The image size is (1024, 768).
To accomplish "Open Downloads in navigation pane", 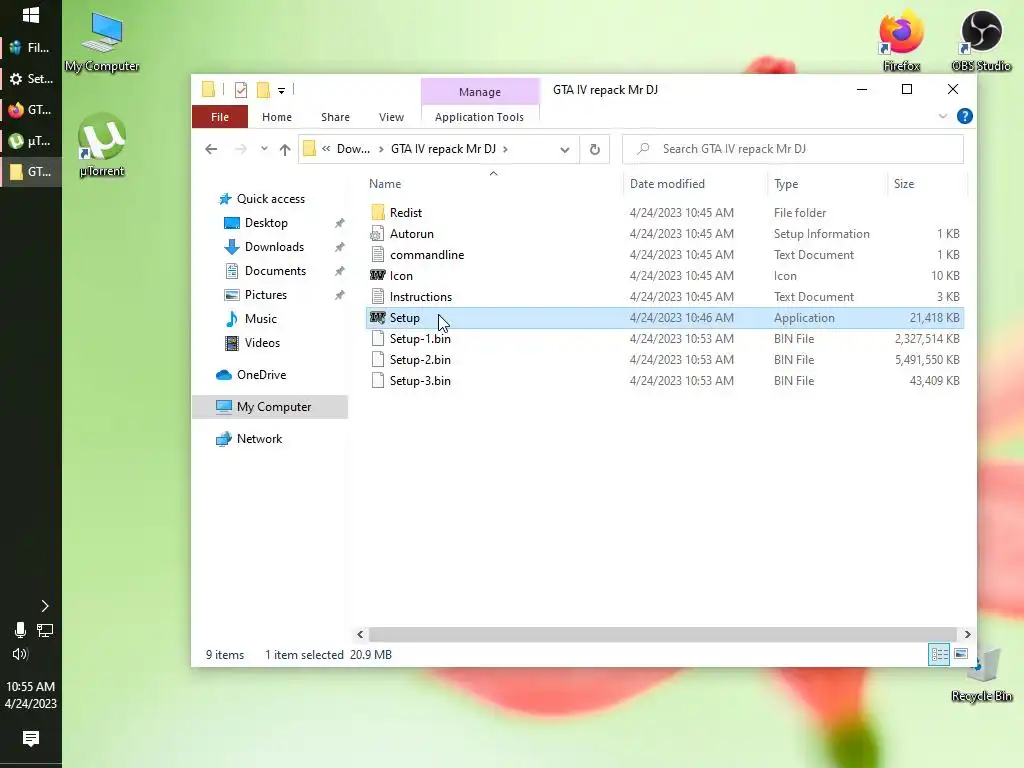I will pyautogui.click(x=274, y=247).
